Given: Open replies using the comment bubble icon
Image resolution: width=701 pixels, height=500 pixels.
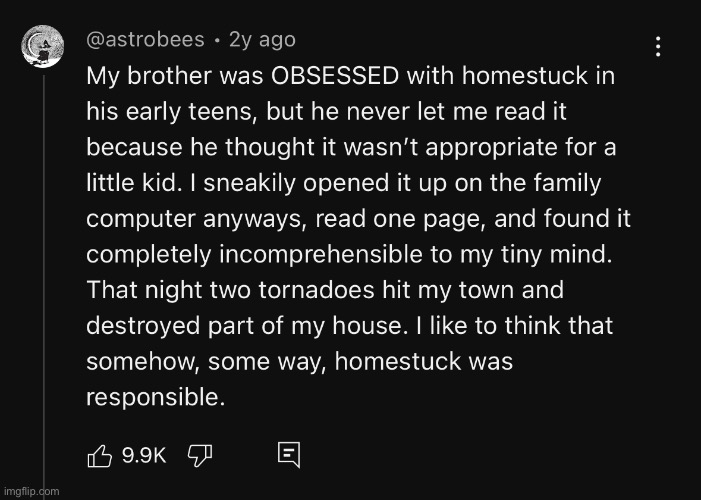Looking at the screenshot, I should pyautogui.click(x=289, y=455).
